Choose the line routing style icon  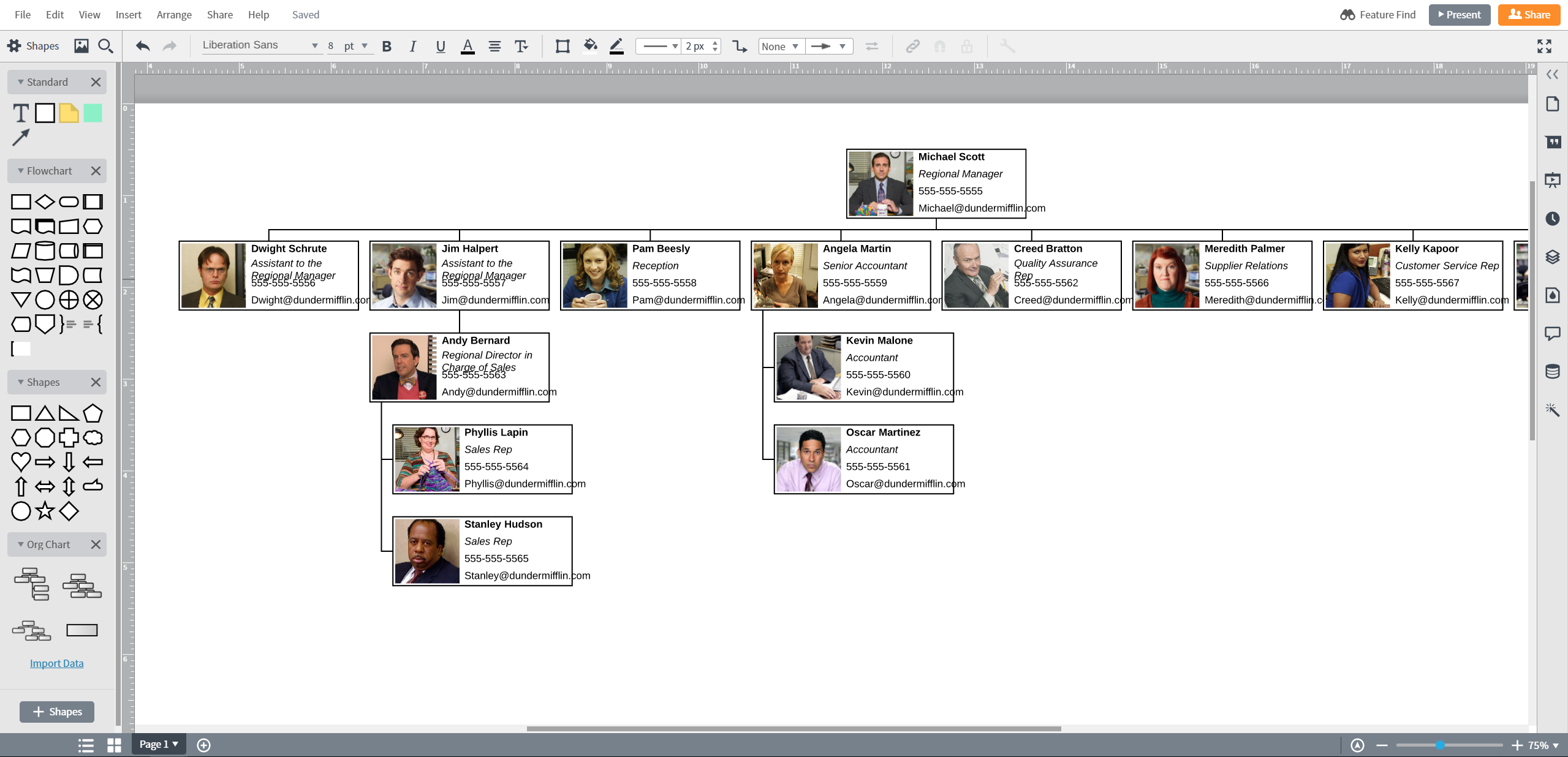[740, 46]
